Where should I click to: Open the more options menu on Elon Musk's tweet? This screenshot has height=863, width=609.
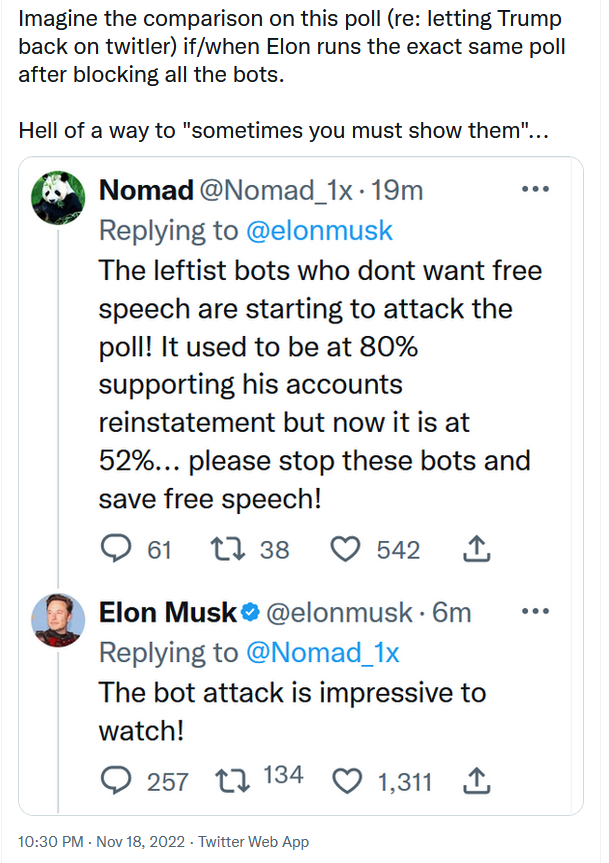coord(535,611)
